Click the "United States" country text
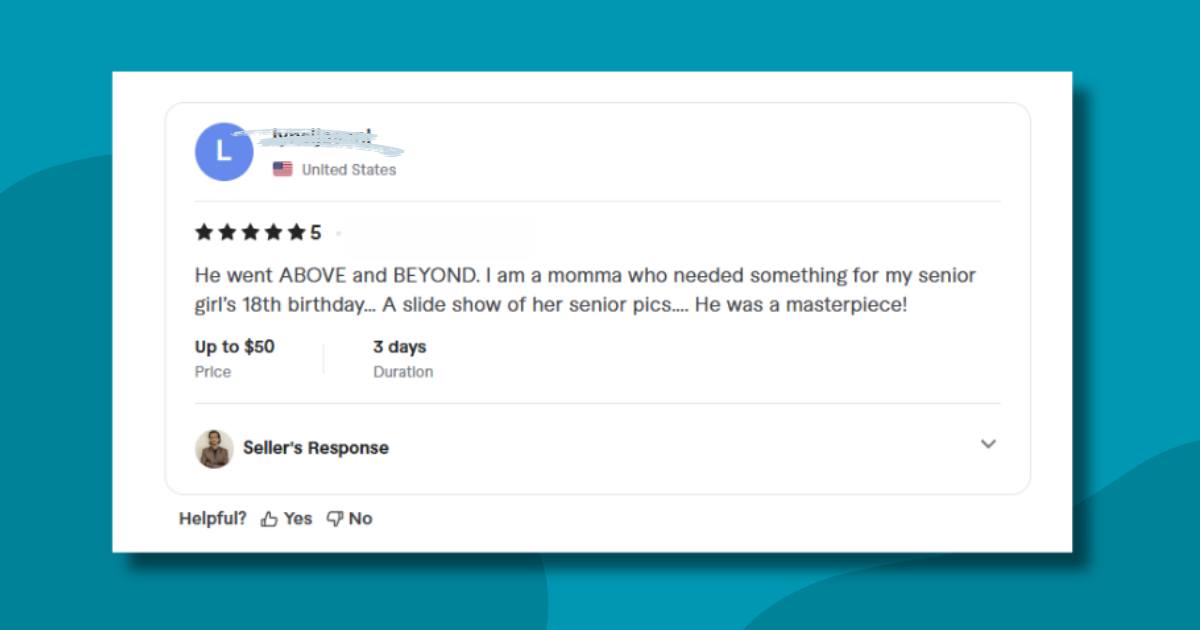This screenshot has width=1200, height=630. (x=349, y=170)
